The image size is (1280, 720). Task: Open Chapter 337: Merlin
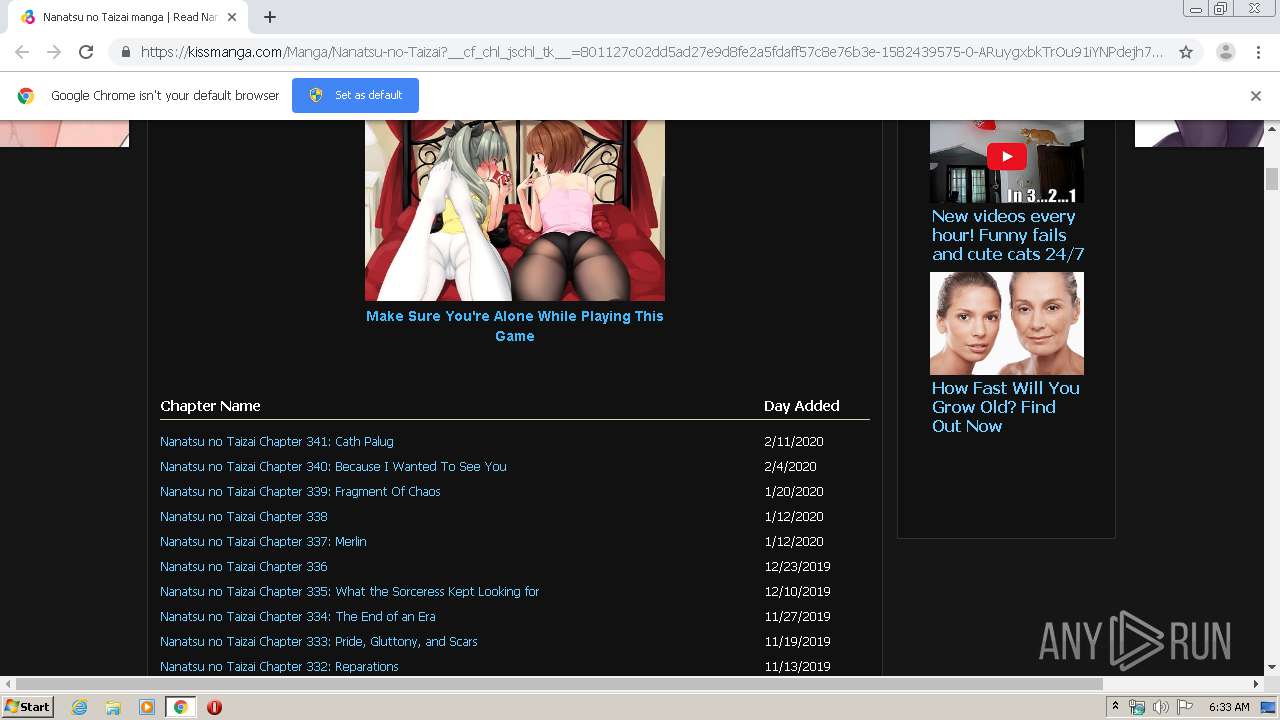263,541
